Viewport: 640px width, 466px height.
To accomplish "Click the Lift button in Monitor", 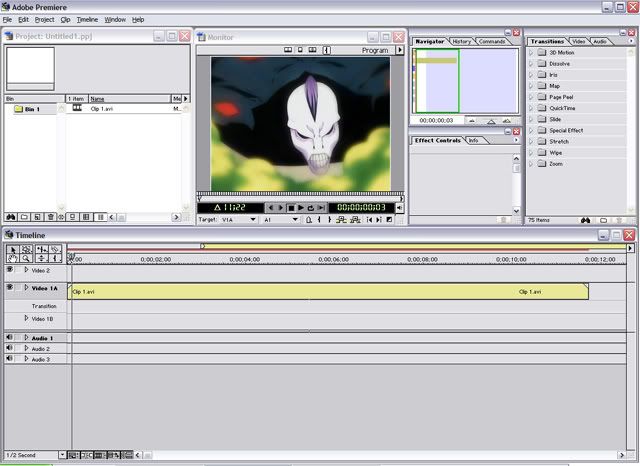I will click(x=341, y=220).
